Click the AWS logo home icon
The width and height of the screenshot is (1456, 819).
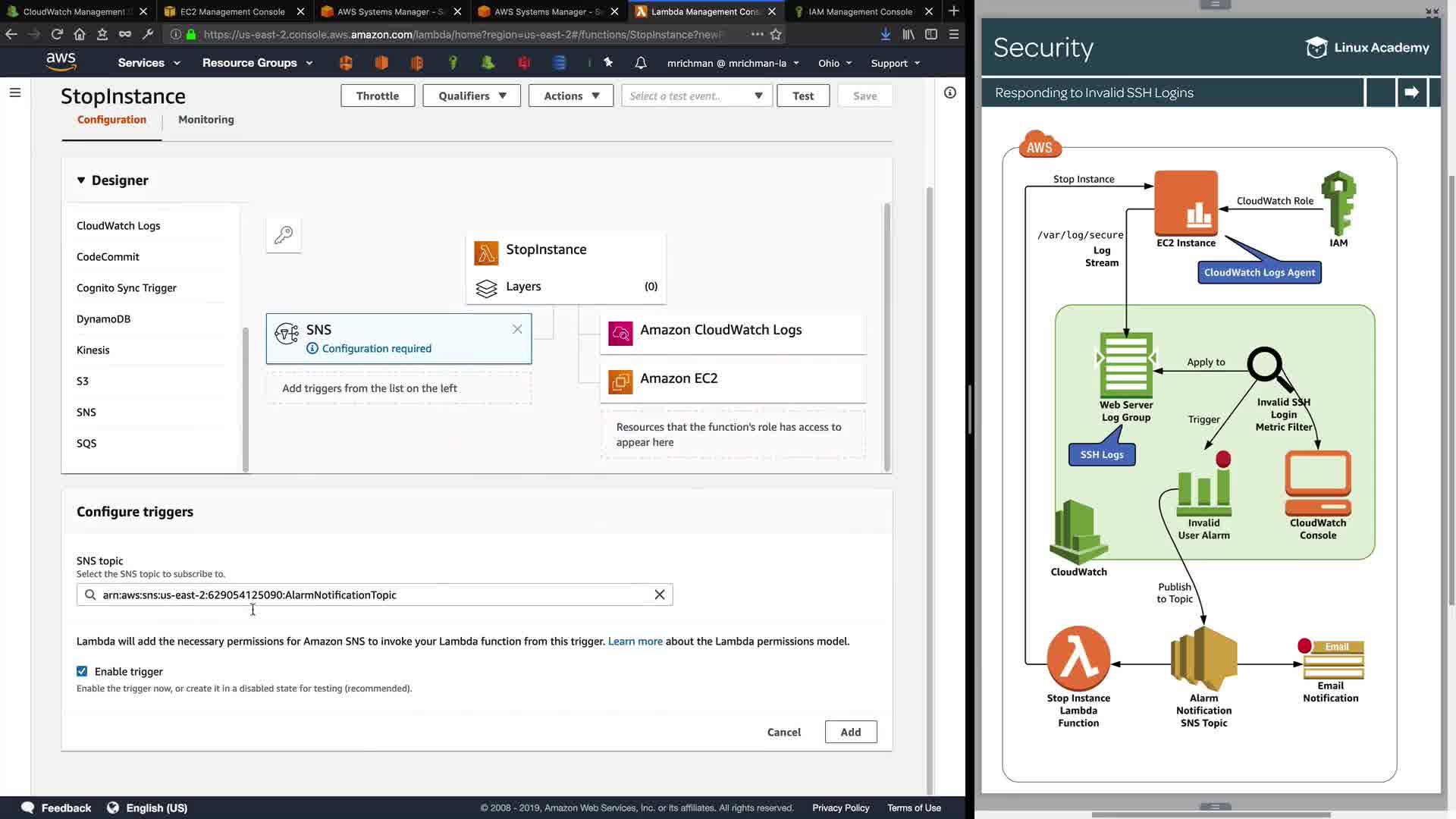(x=61, y=62)
